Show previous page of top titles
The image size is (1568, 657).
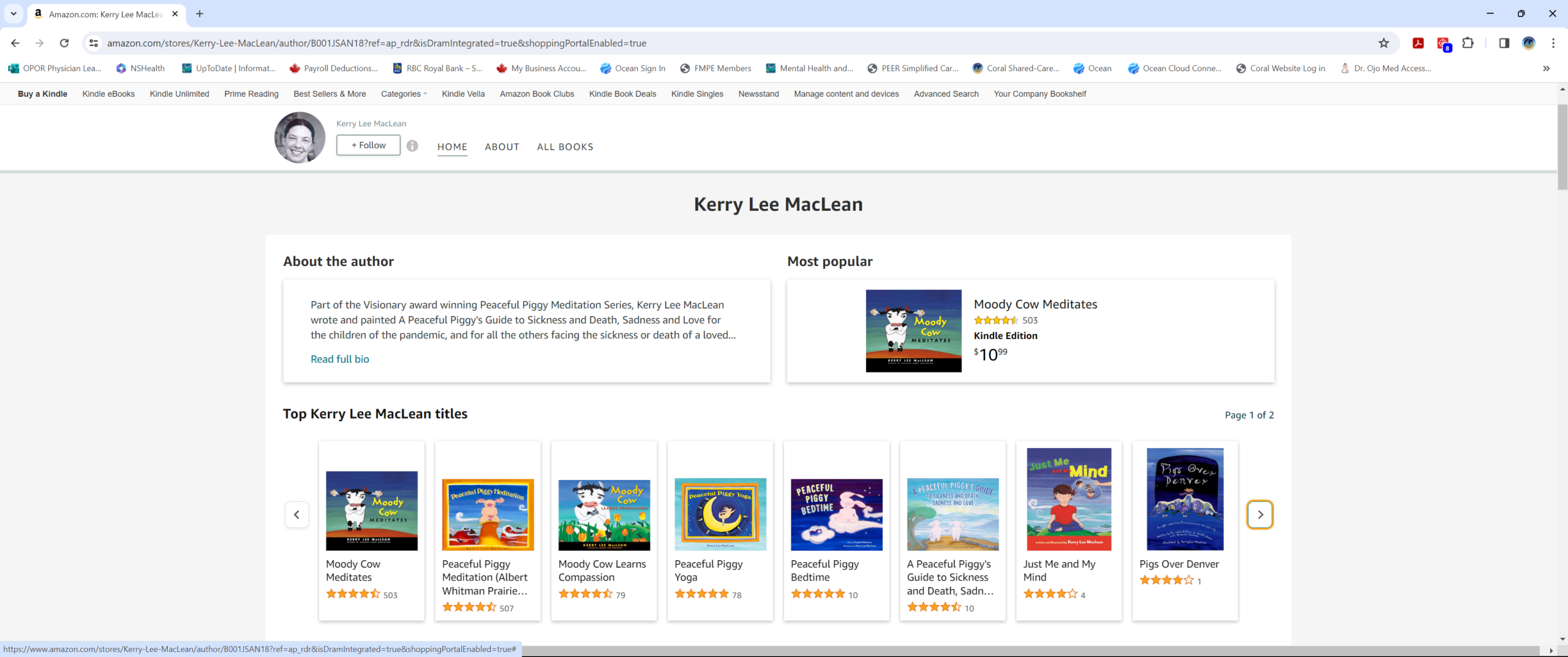point(297,515)
